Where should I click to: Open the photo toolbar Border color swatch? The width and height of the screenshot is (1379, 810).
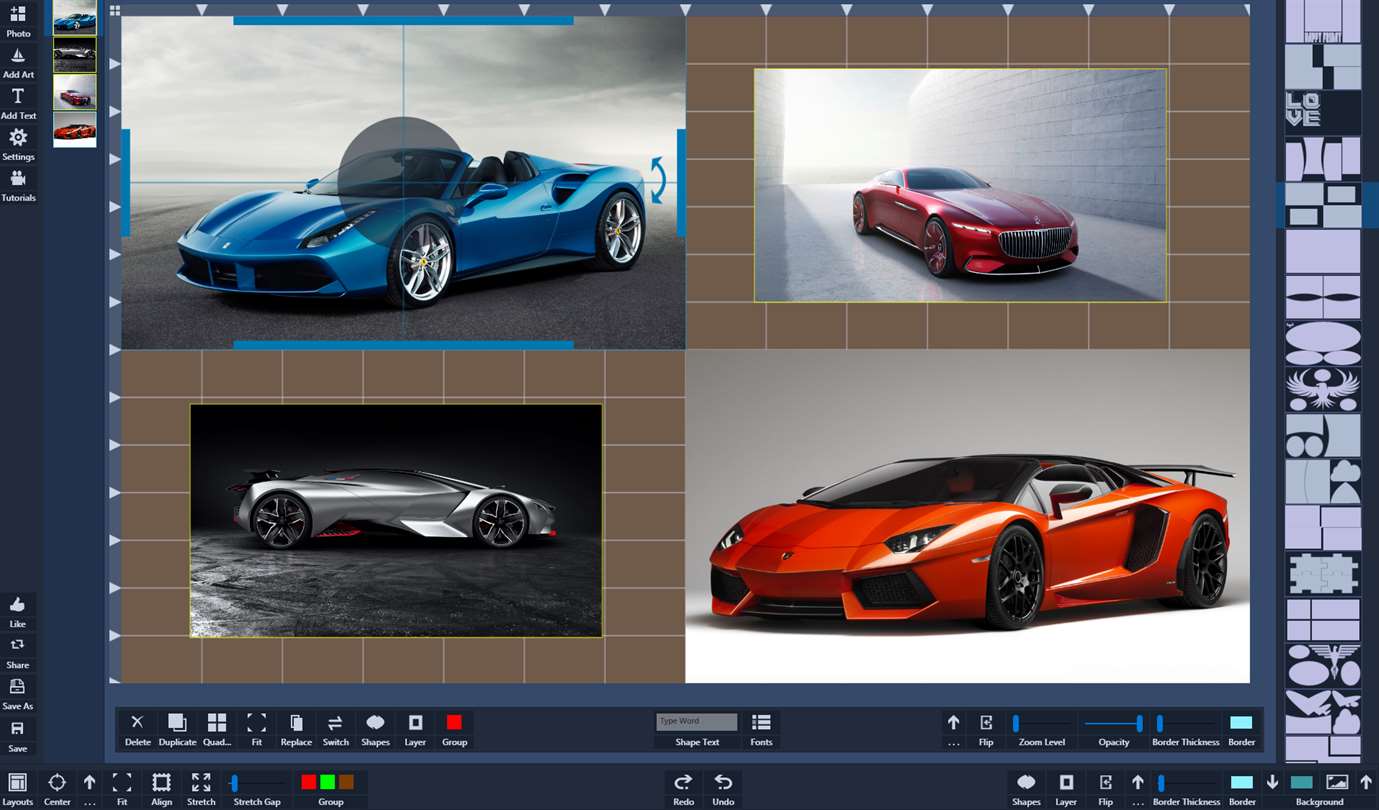pos(1241,722)
